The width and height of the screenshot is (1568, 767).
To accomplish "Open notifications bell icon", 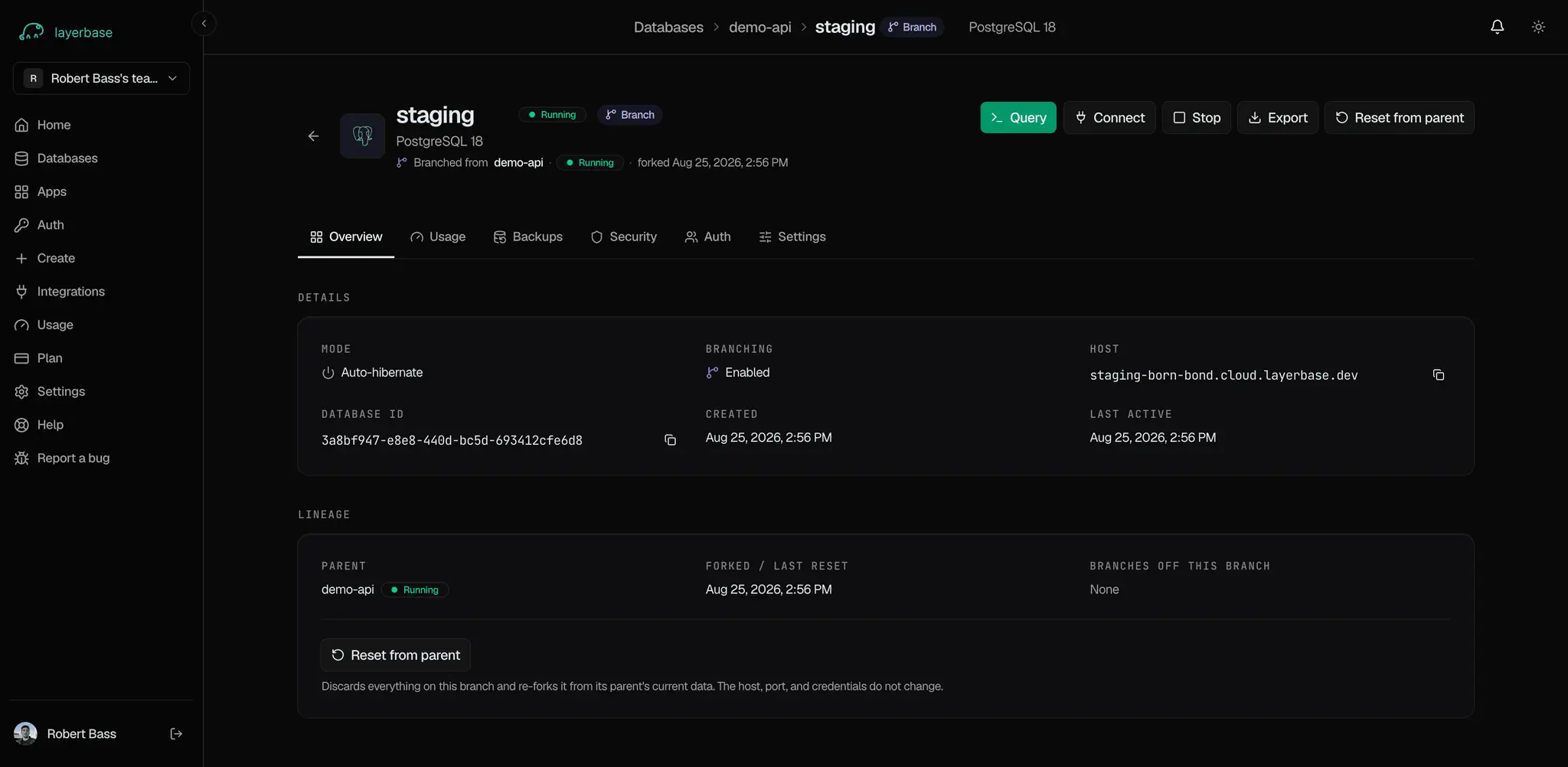I will click(1497, 27).
